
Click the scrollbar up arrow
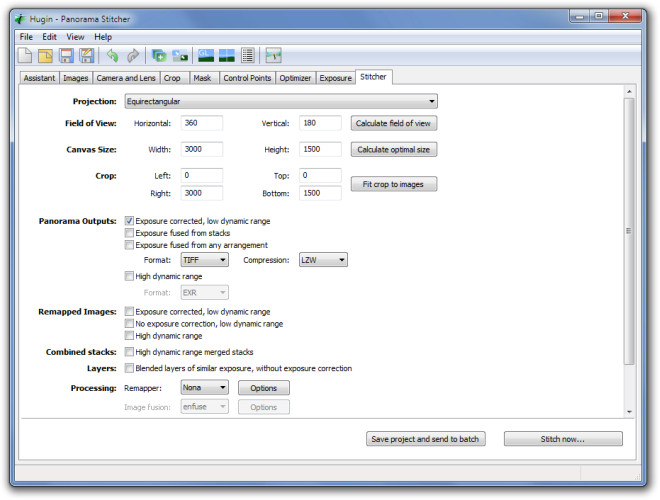629,91
